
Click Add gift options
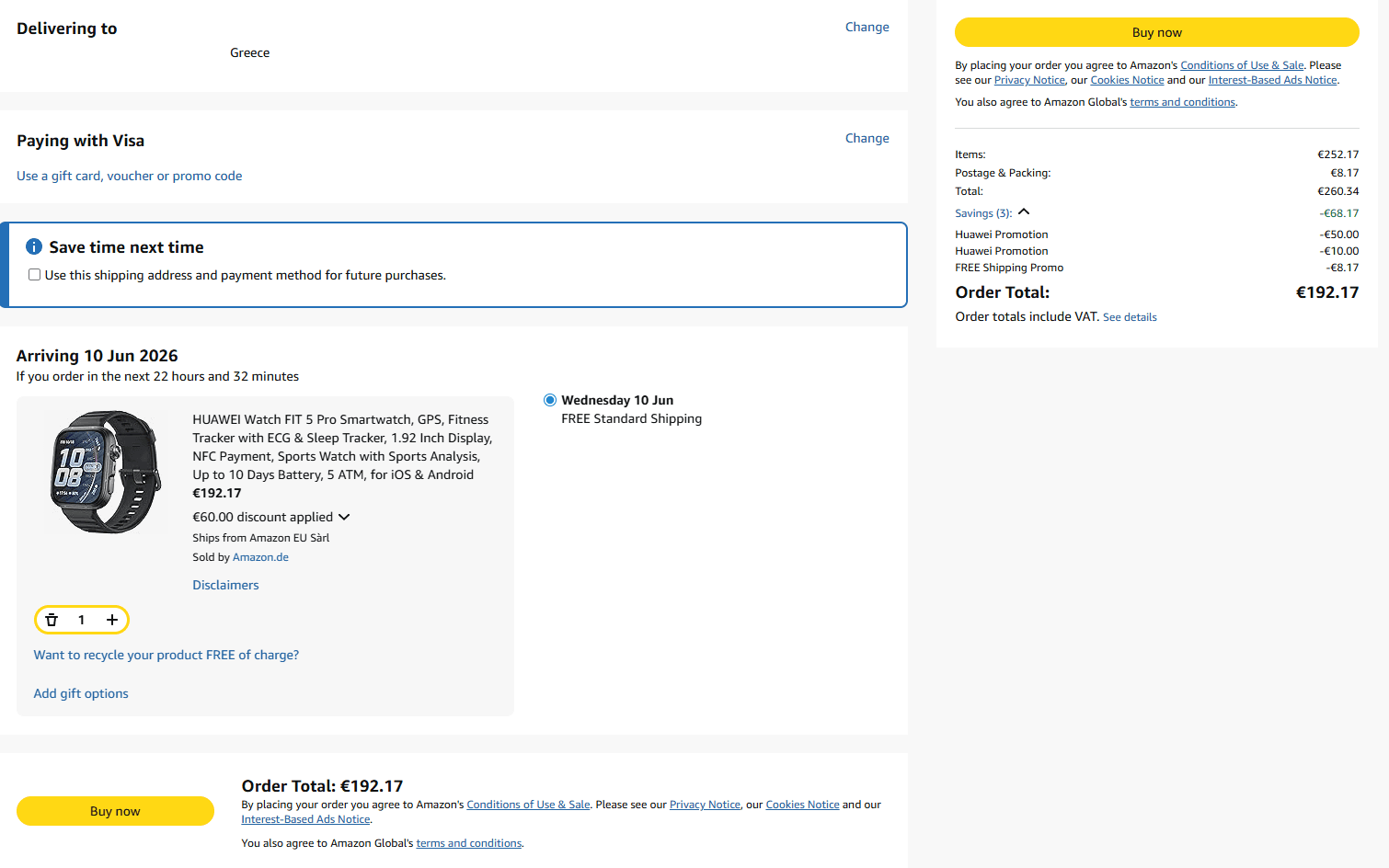pos(81,693)
